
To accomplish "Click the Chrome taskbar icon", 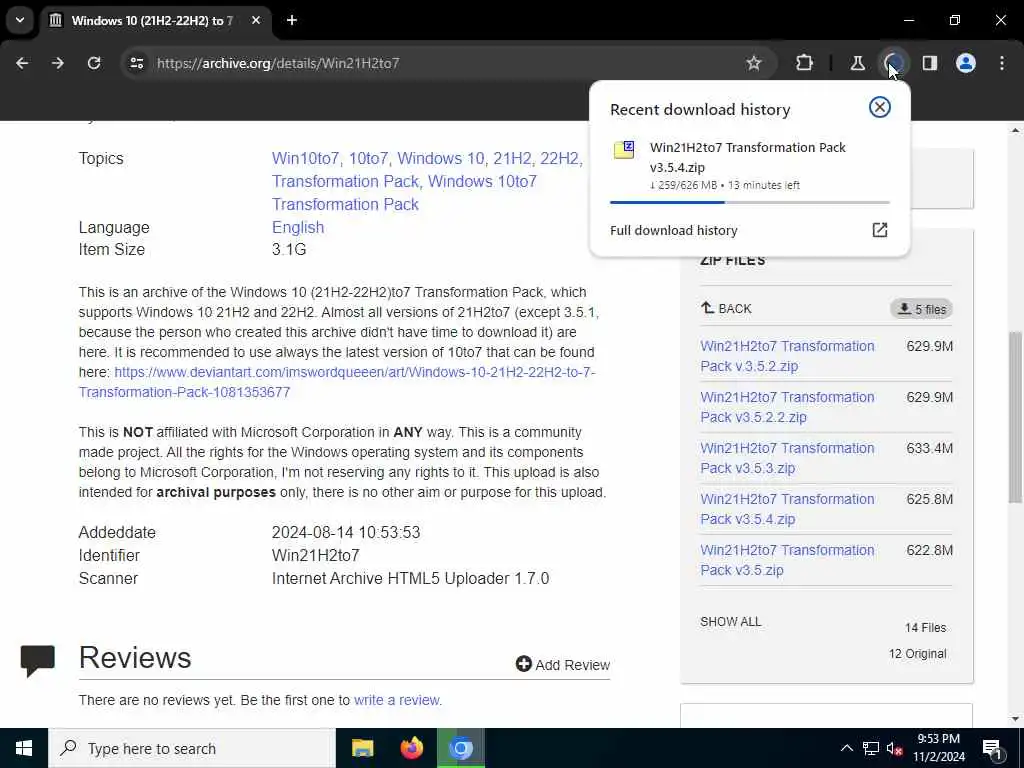I will pyautogui.click(x=461, y=748).
